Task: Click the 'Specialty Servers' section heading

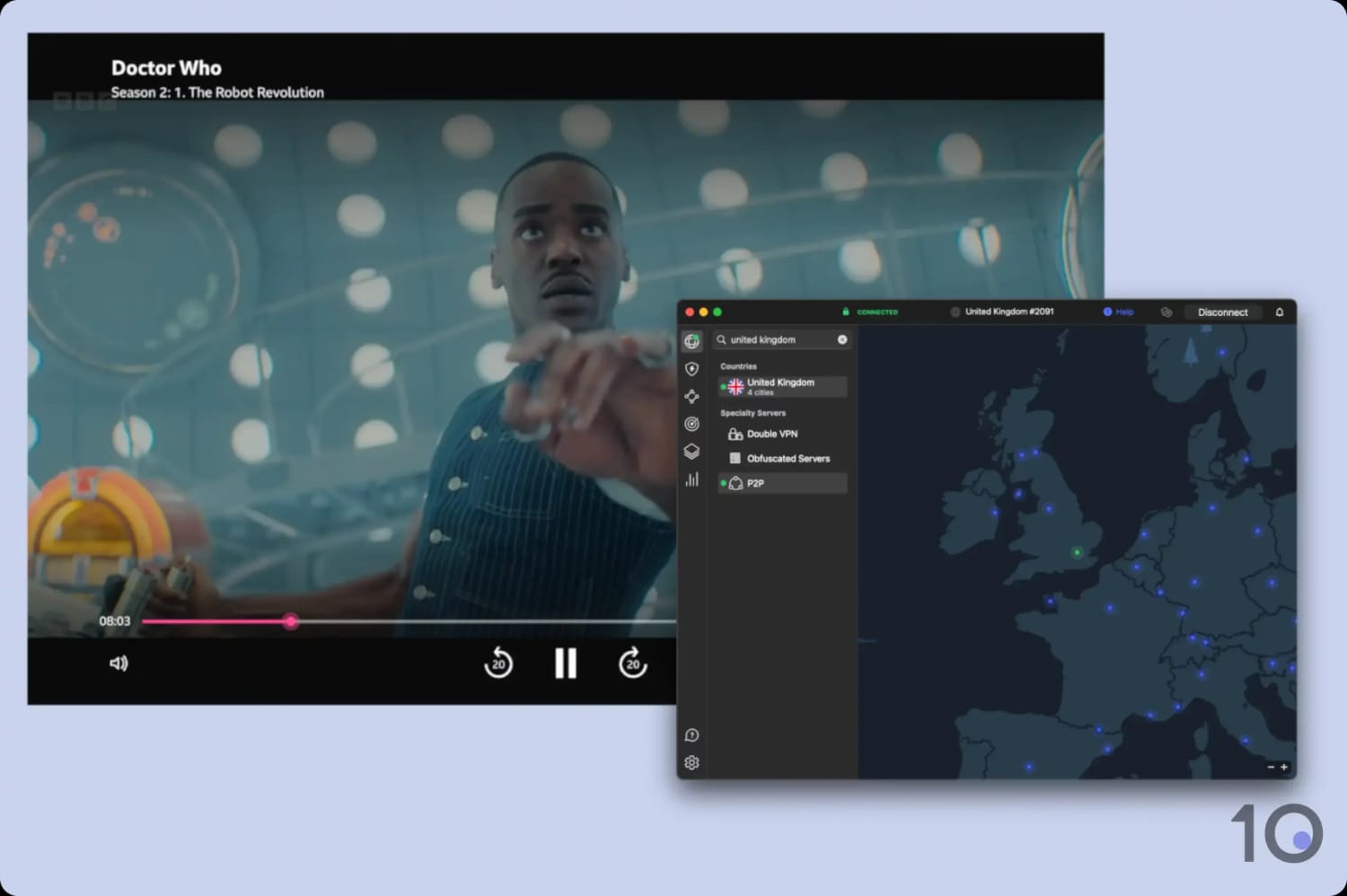Action: [753, 413]
